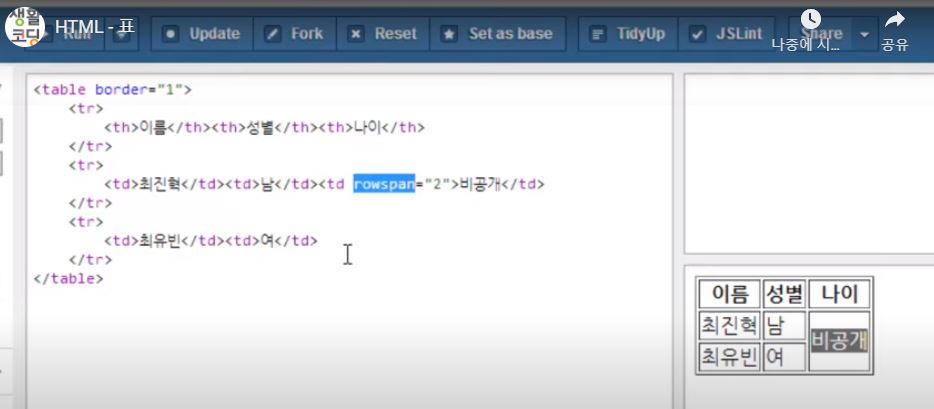Click 최유빈 cell in result table

pyautogui.click(x=730, y=357)
